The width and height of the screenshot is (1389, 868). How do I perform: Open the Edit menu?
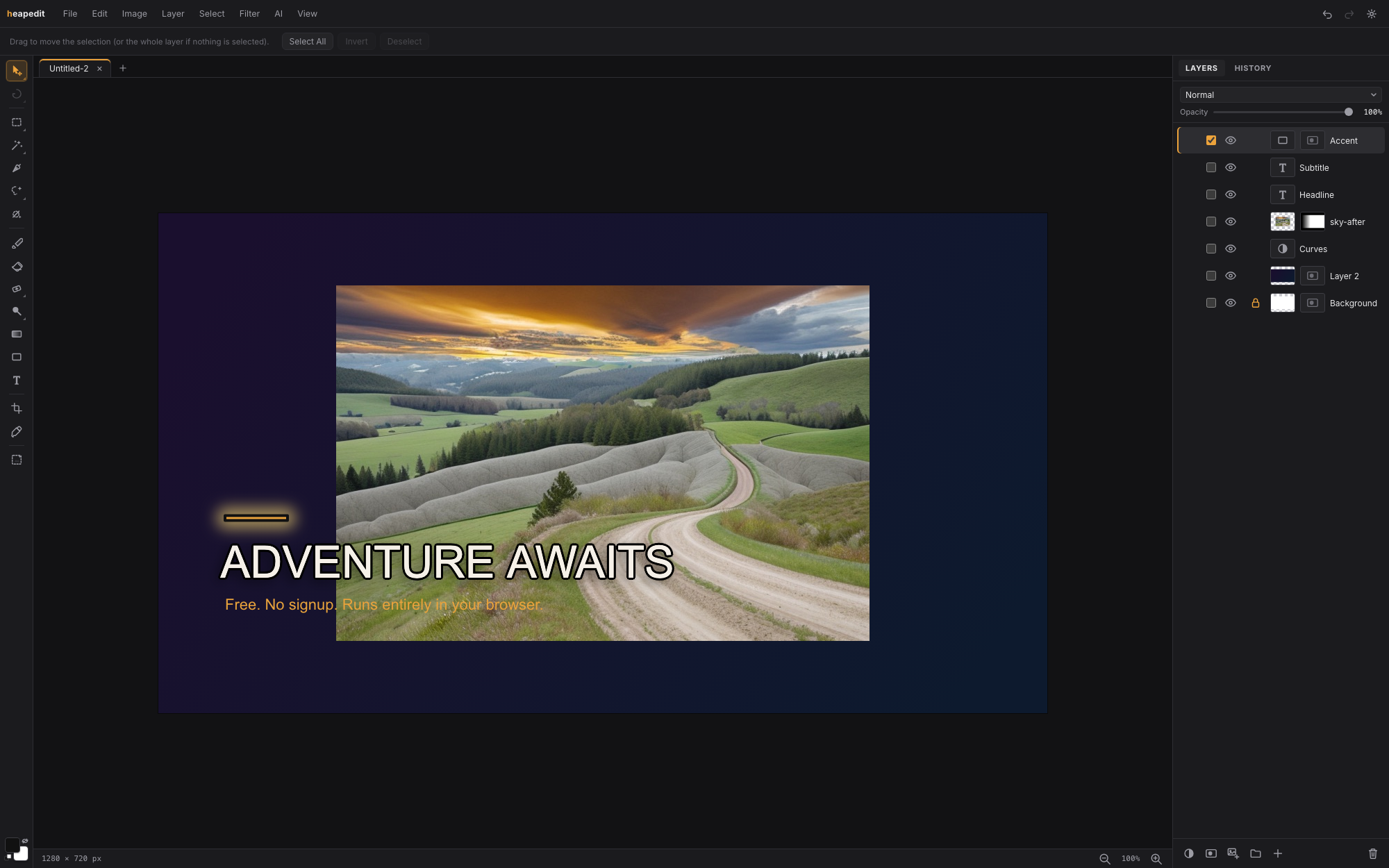99,14
